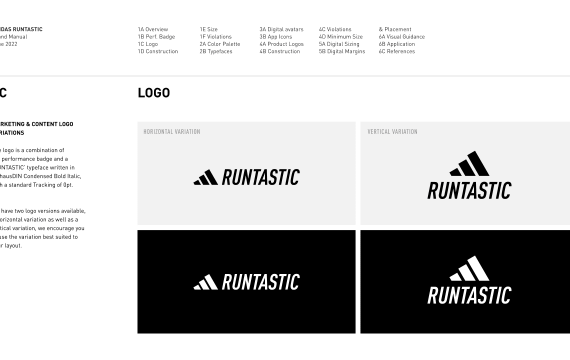Select the 1C Logo navigation link

coord(148,44)
